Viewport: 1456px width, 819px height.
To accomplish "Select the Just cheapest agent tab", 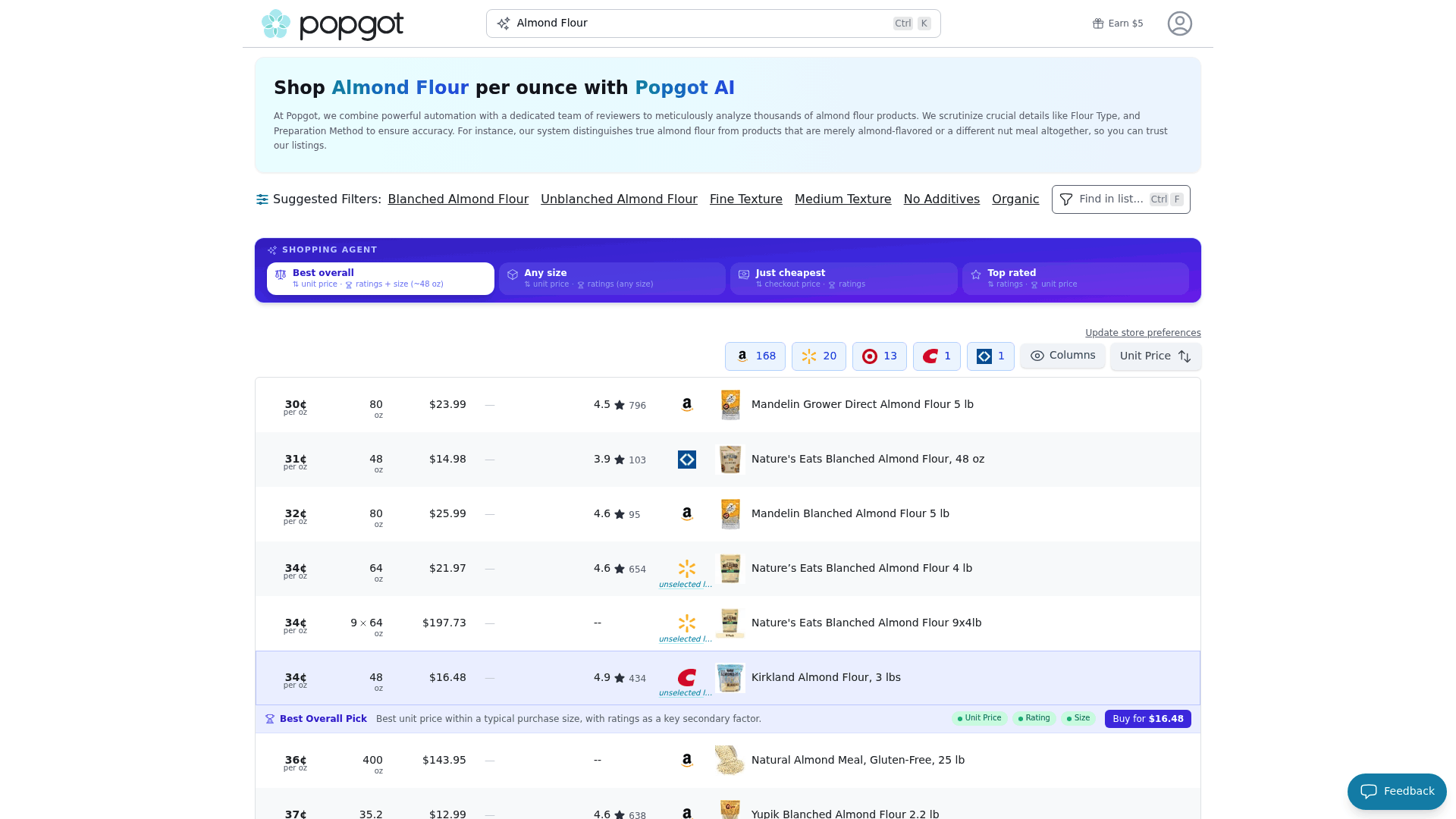I will point(843,278).
